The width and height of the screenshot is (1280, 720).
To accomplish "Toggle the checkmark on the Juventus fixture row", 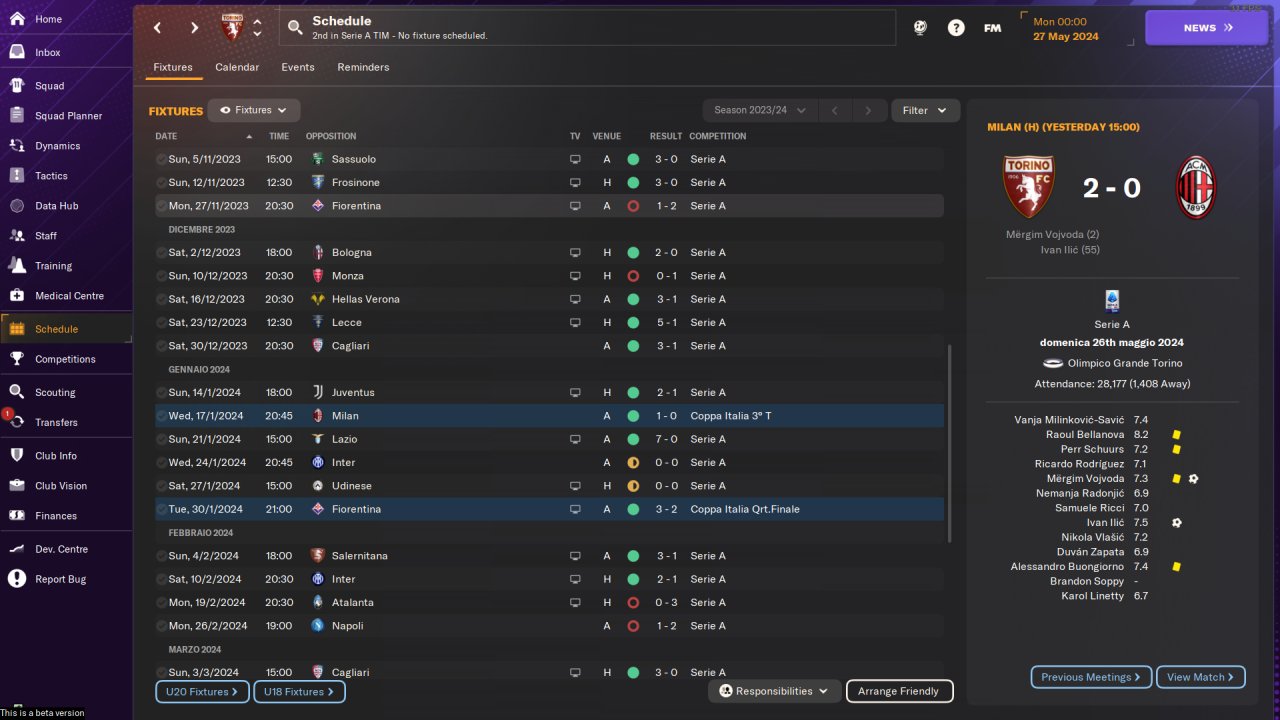I will [x=161, y=392].
